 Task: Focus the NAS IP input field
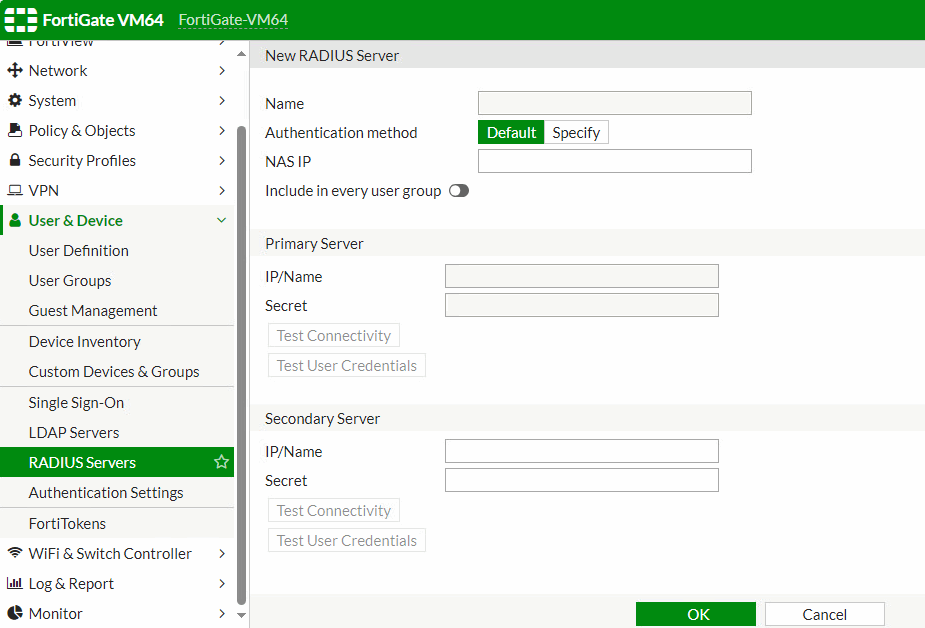[x=615, y=161]
